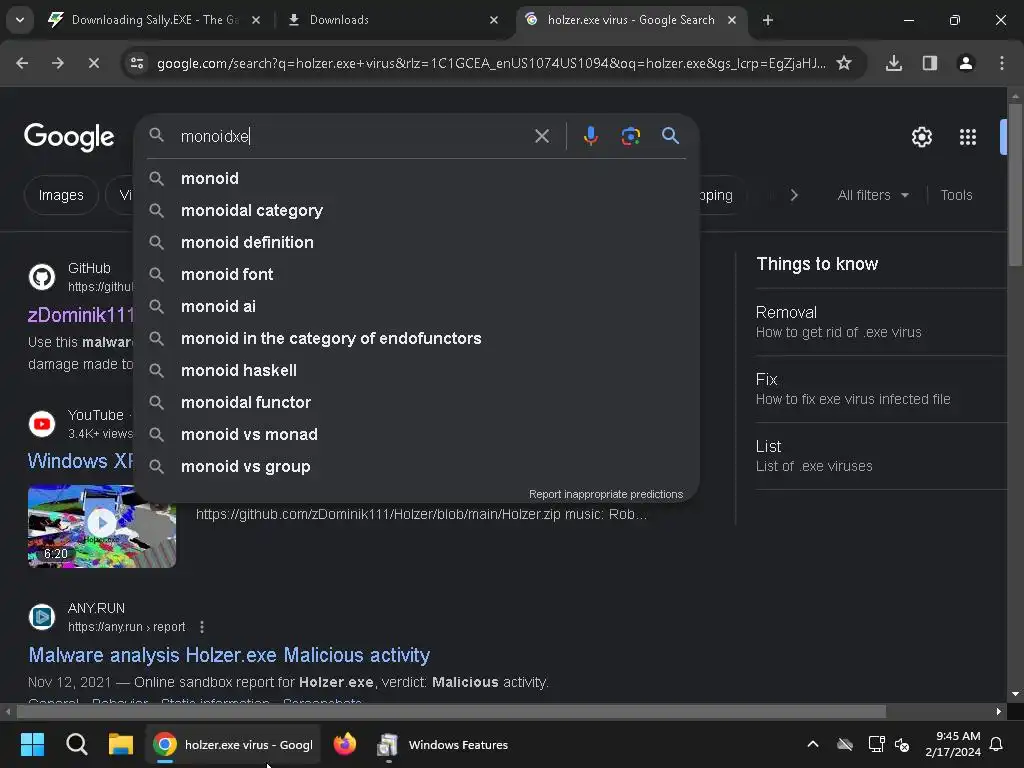Select suggestion 'monoidal functor'
Image resolution: width=1024 pixels, height=768 pixels.
[x=416, y=402]
